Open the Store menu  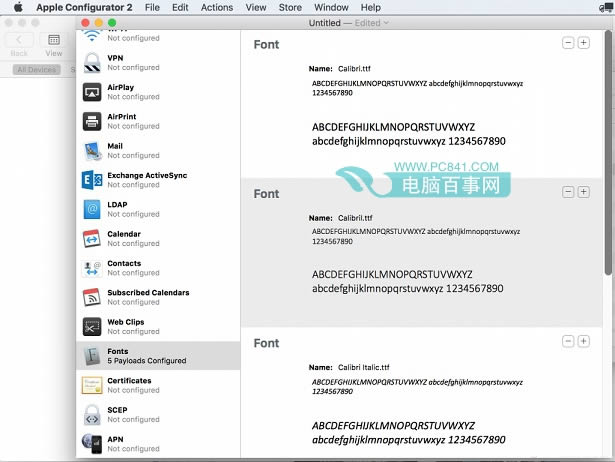290,7
